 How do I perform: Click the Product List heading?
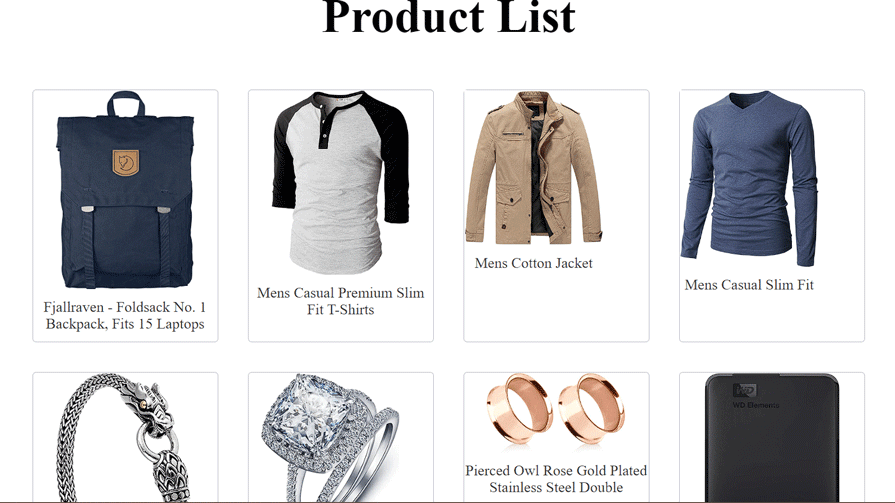click(449, 18)
